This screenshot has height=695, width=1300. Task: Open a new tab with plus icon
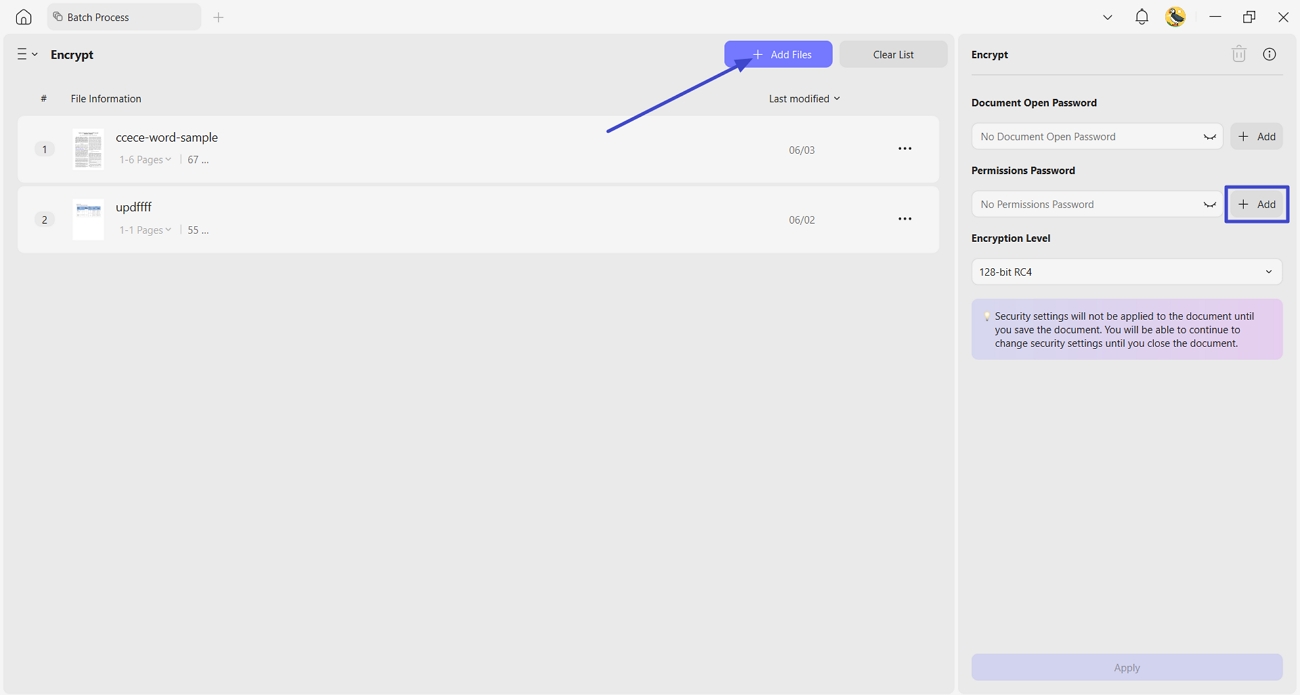click(218, 17)
